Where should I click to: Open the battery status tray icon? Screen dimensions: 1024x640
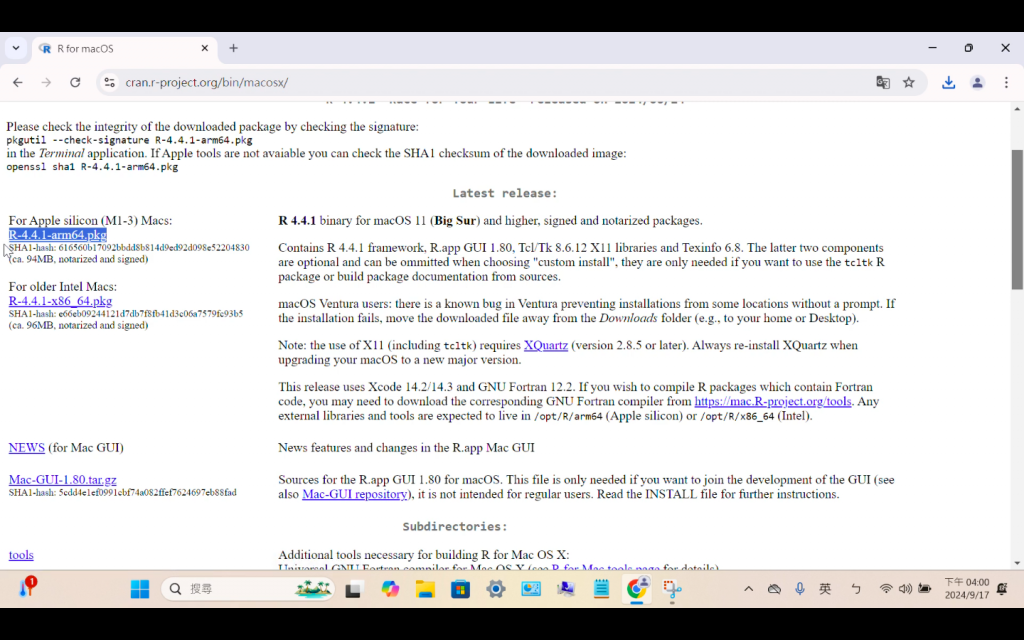click(924, 589)
